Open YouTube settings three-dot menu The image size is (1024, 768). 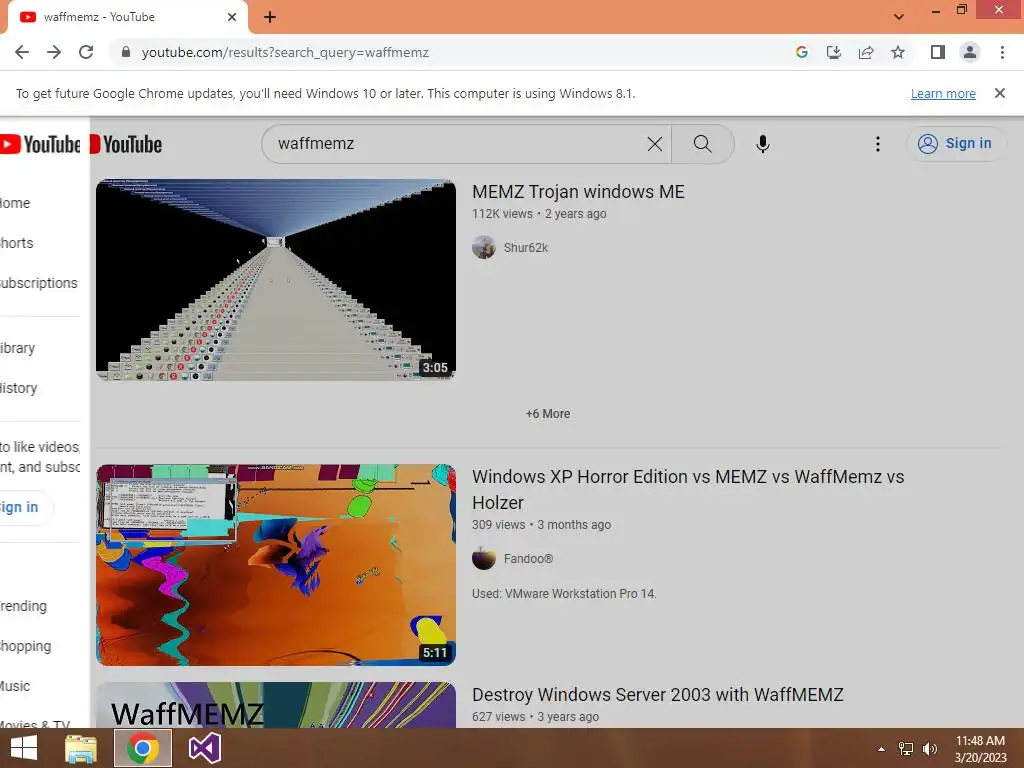(x=878, y=144)
